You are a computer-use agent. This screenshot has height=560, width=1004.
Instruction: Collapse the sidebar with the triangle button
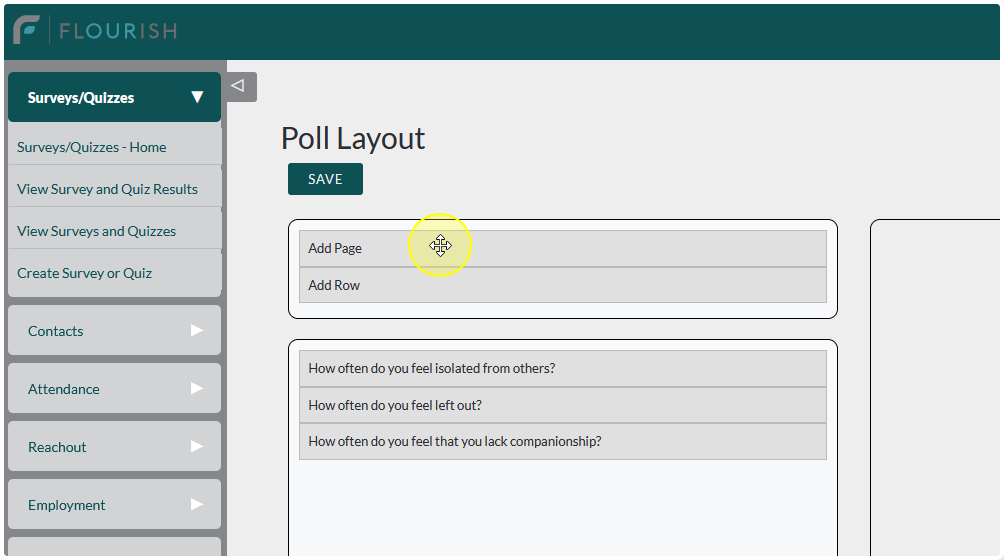coord(238,86)
